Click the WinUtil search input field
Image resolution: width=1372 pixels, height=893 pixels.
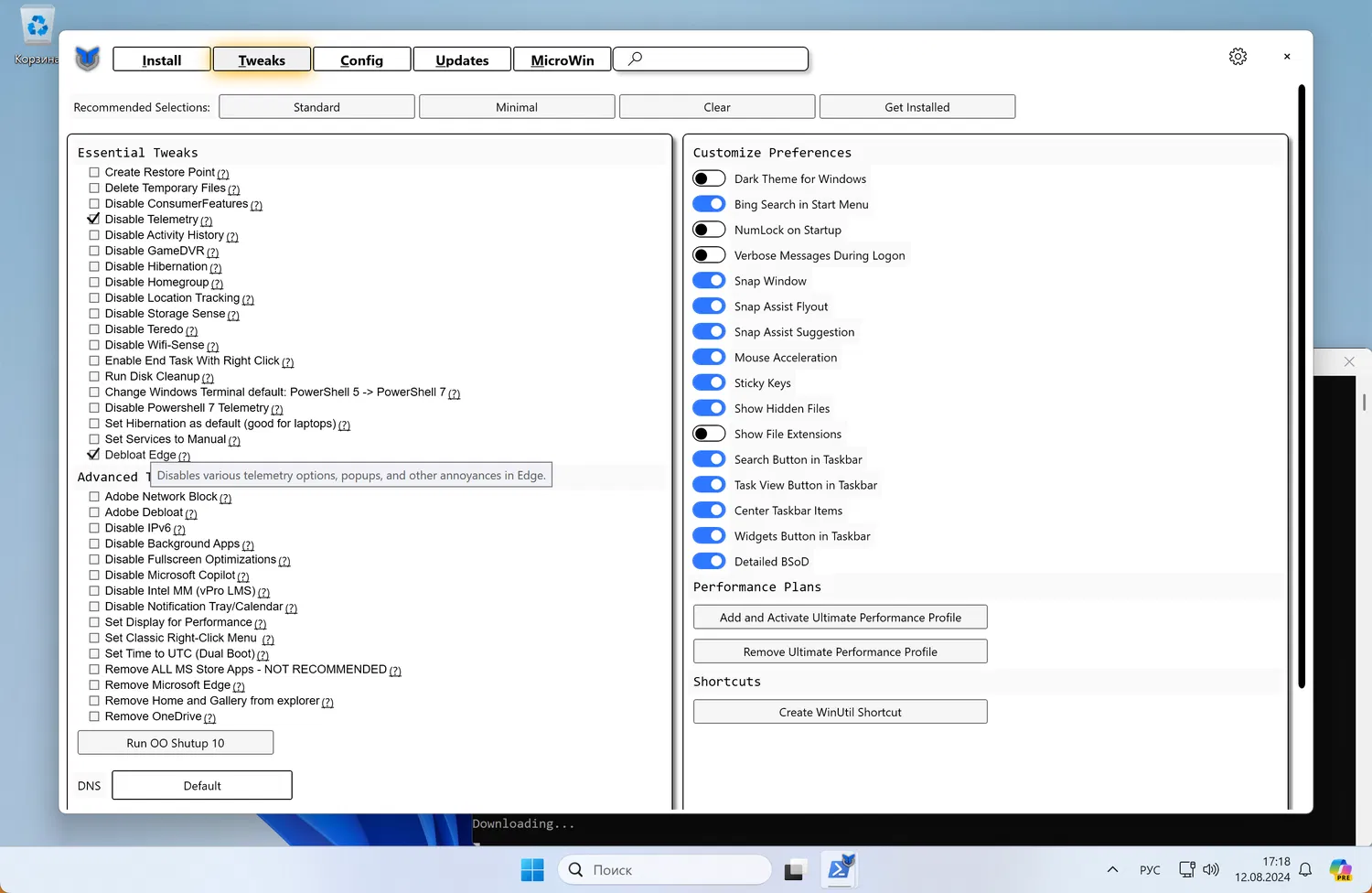click(711, 59)
